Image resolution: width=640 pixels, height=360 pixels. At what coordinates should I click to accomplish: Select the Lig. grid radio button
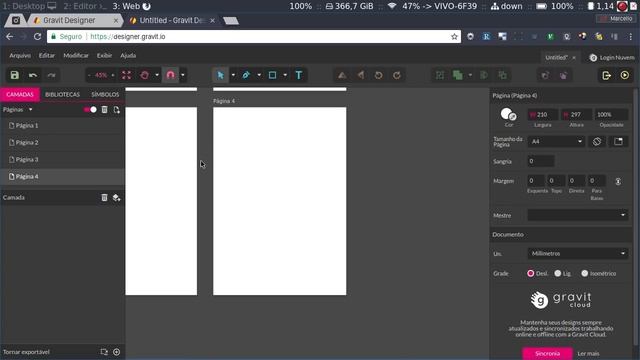coord(558,273)
